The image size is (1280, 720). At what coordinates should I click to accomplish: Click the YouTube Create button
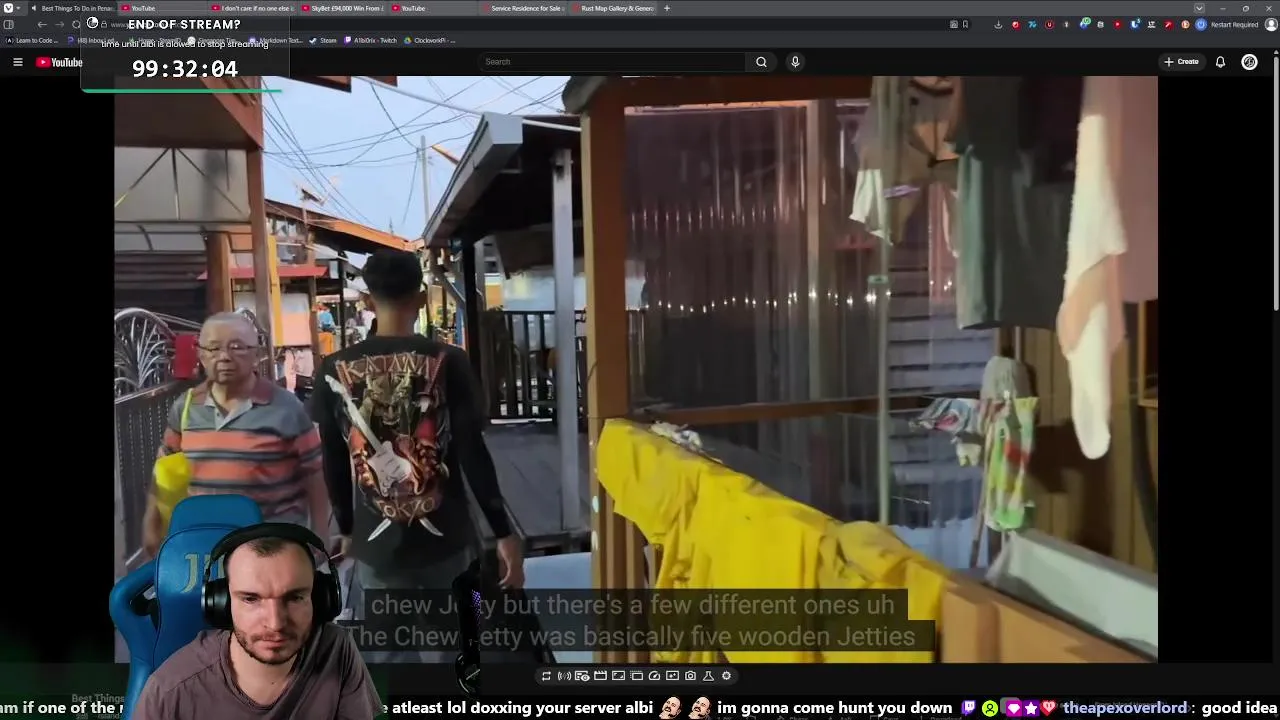coord(1181,62)
